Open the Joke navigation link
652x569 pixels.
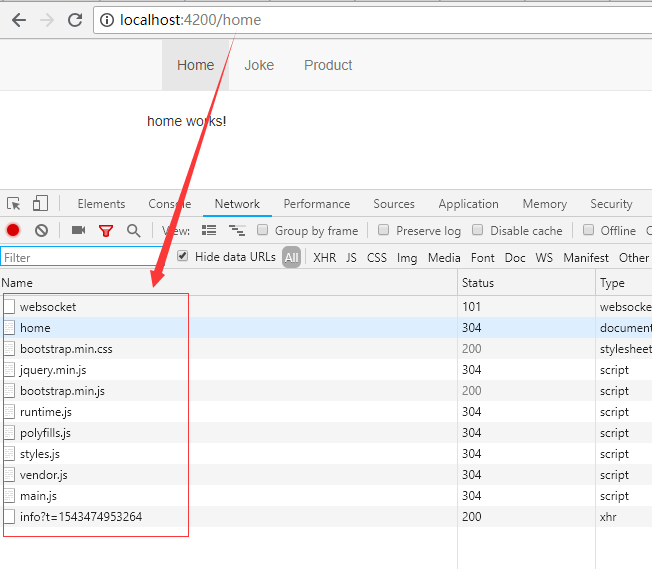click(259, 65)
